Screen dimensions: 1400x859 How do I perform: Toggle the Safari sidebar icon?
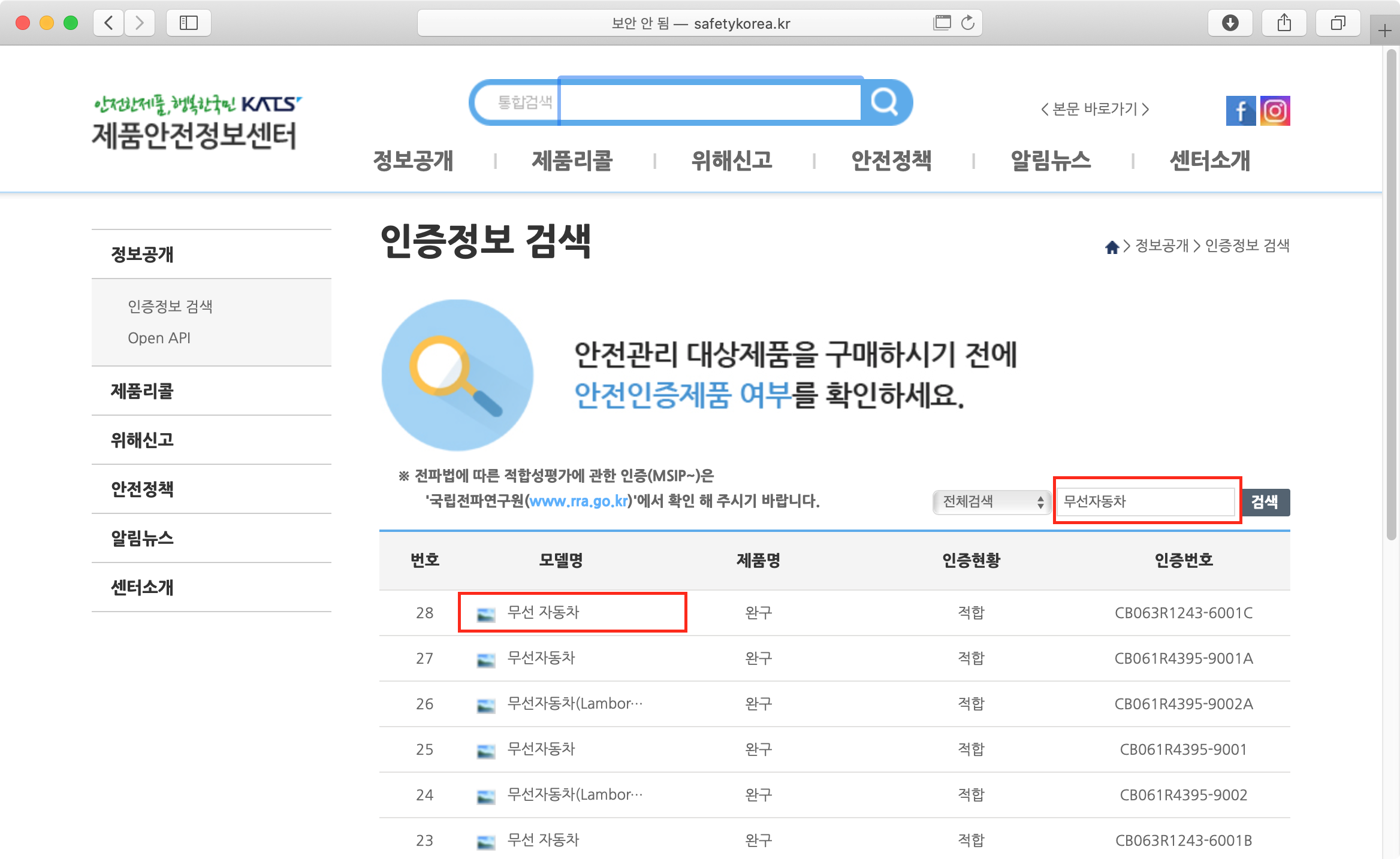click(x=188, y=23)
